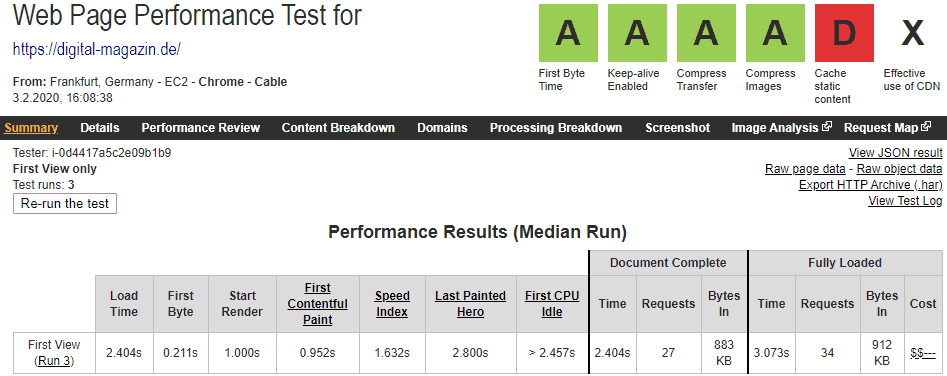Go to the Domains tab

coord(442,128)
